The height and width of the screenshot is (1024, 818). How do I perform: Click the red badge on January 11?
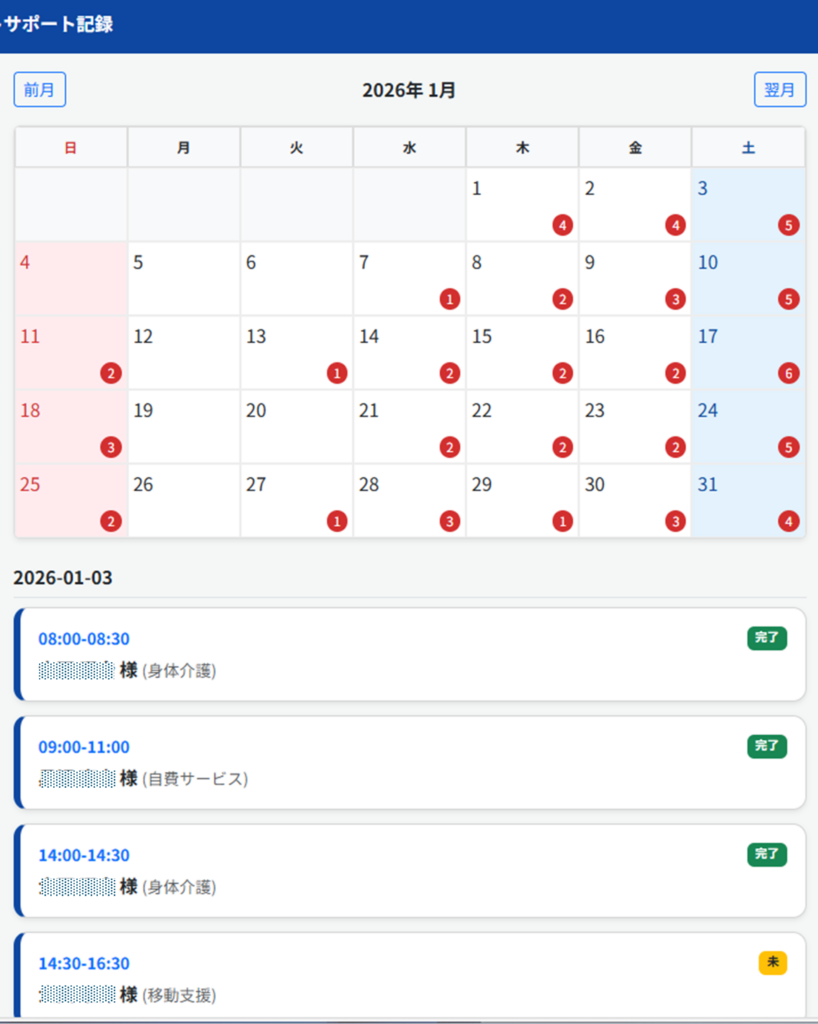coord(111,373)
